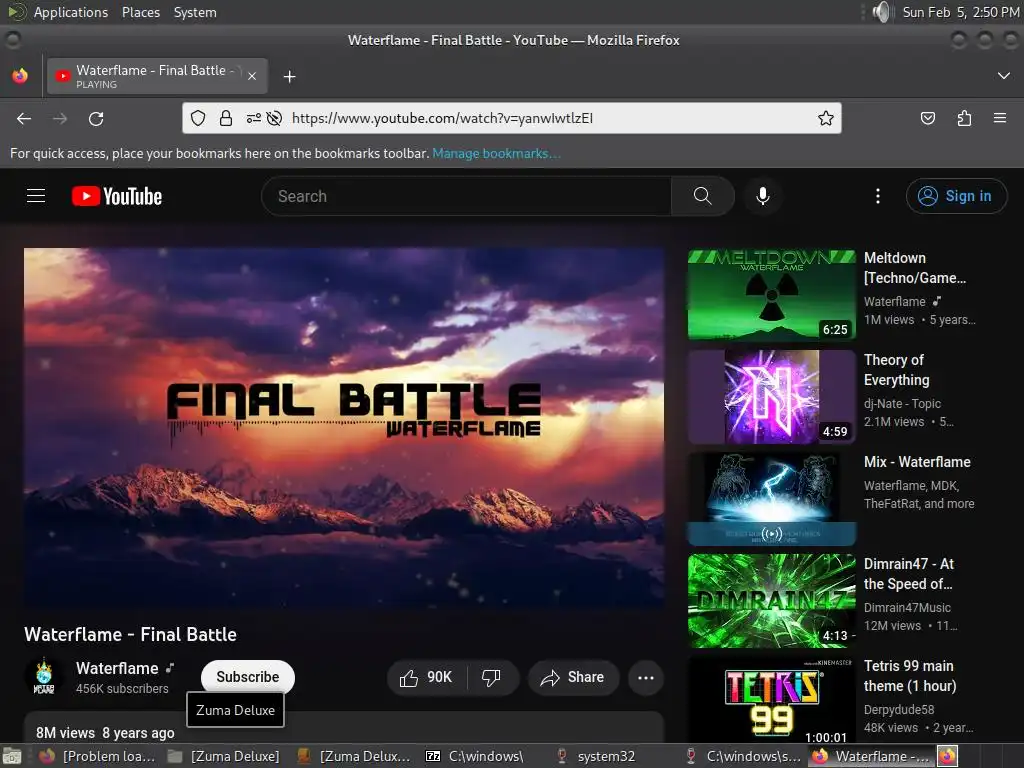
Task: Switch to the C:\windows\ 7z taskbar window
Action: 482,756
